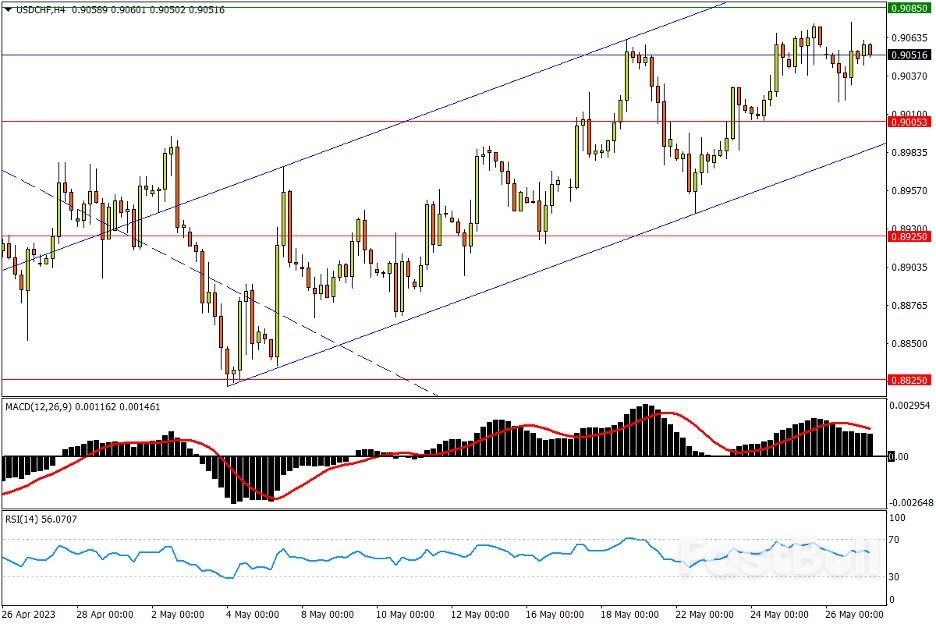Select the green 0.90850 price label
Screen dimensions: 936x624
click(910, 8)
